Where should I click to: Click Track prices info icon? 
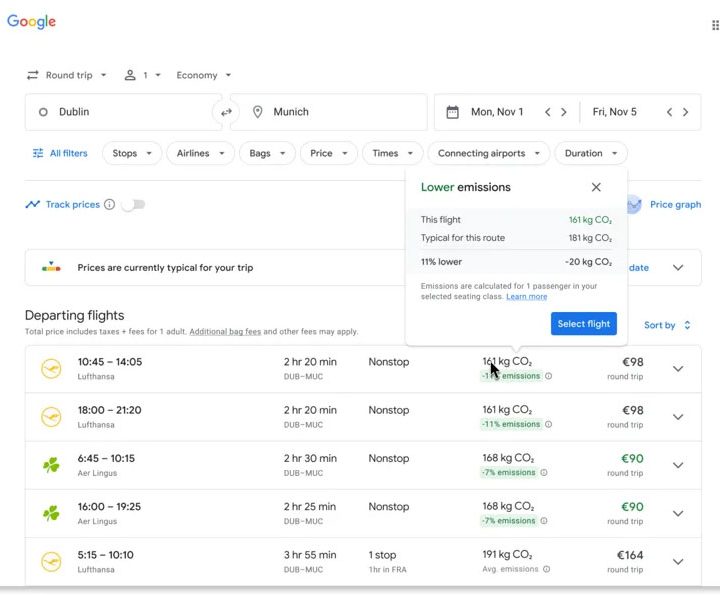[x=109, y=204]
